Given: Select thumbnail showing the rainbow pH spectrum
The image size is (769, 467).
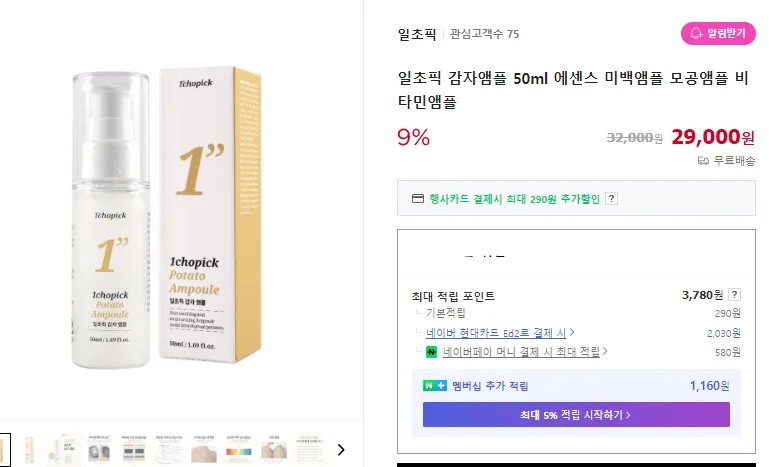Looking at the screenshot, I should coord(238,450).
